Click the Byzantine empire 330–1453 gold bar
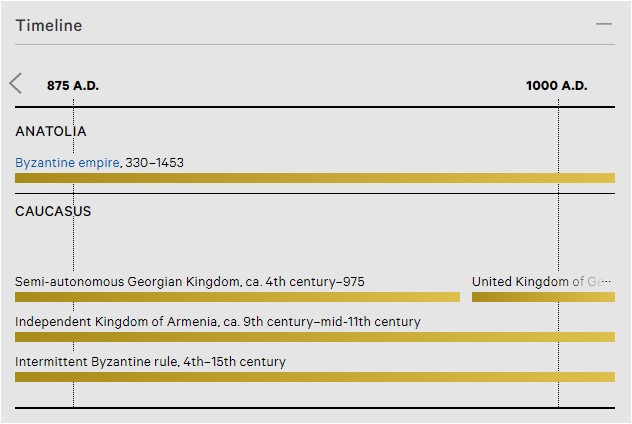The image size is (632, 424). click(x=315, y=178)
